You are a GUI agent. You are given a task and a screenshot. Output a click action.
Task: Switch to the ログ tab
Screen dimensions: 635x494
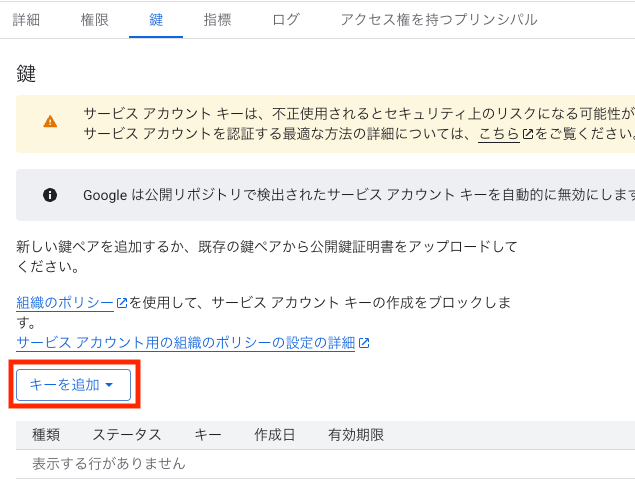(x=286, y=19)
